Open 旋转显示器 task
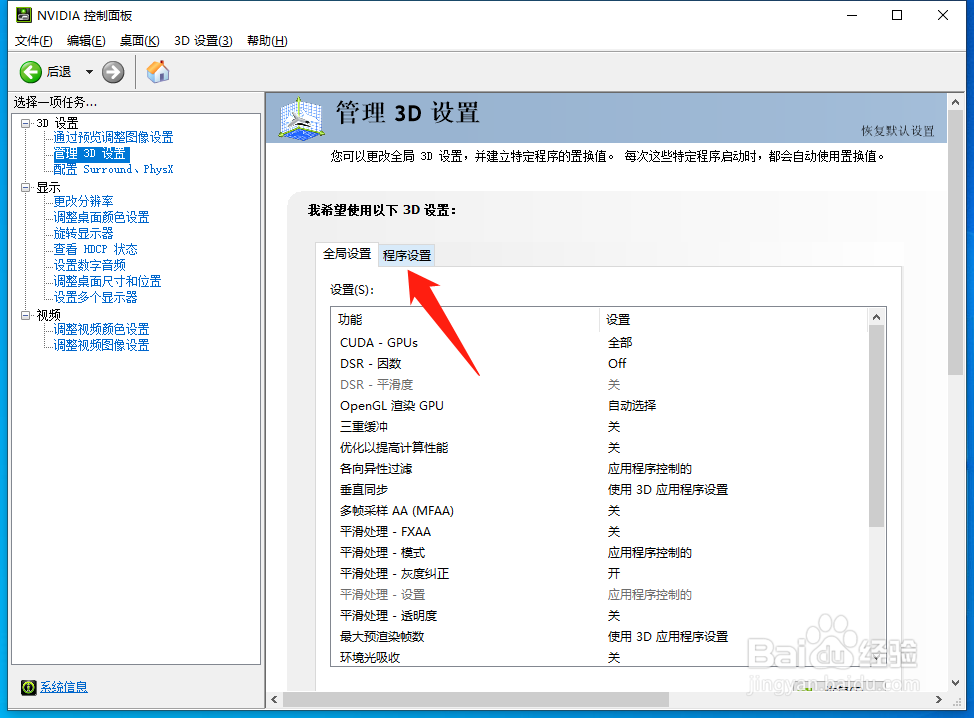 tap(83, 234)
